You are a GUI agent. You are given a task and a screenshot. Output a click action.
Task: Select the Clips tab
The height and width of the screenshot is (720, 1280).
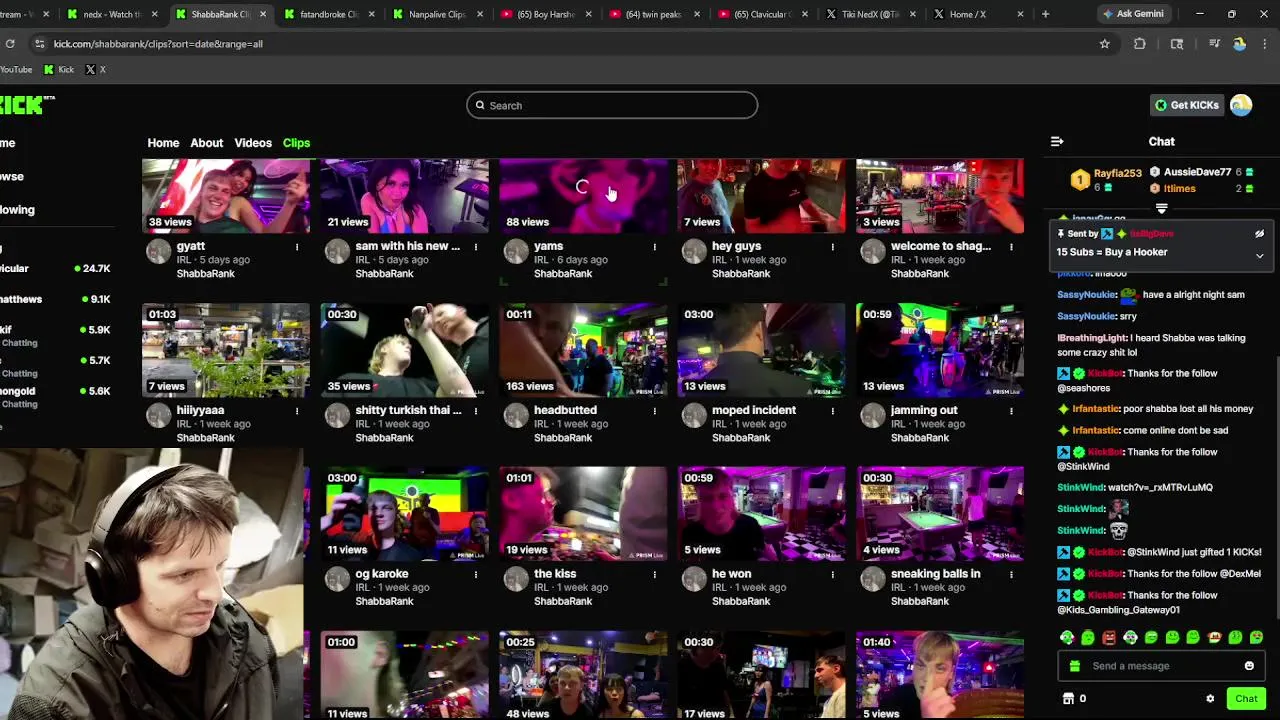tap(296, 143)
